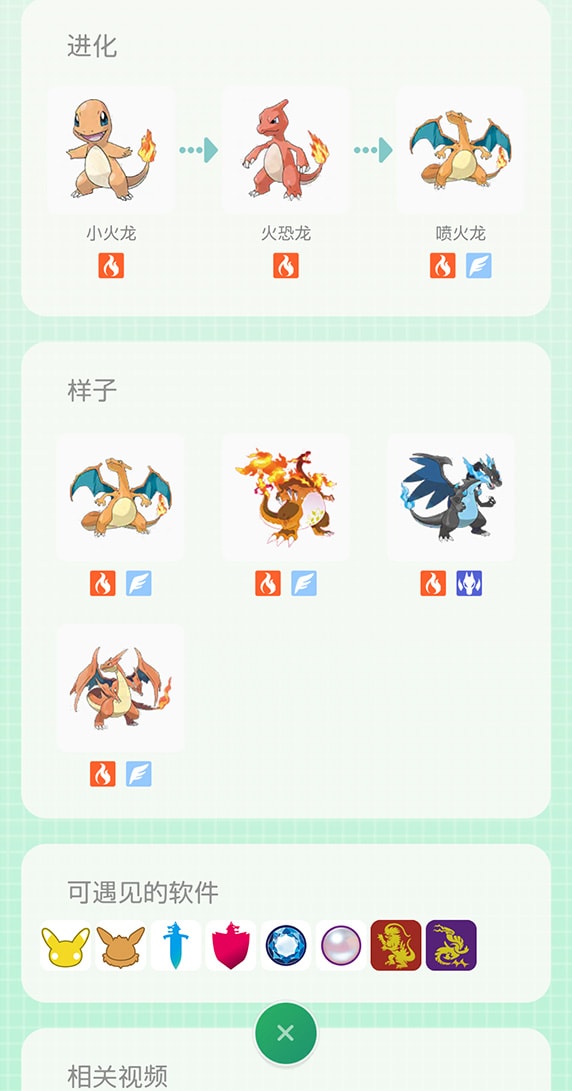Tap the fire type icon under 火恐龙
The image size is (572, 1091).
(x=285, y=265)
